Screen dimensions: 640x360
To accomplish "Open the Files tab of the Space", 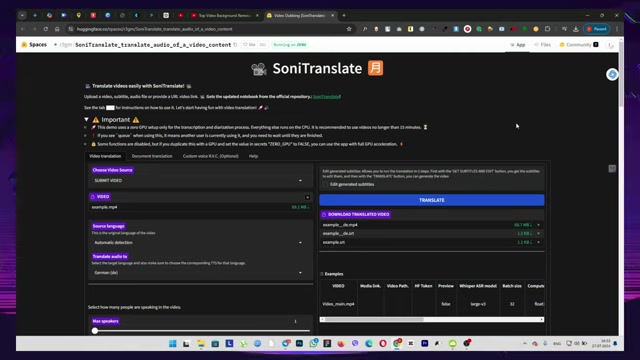I will point(542,44).
